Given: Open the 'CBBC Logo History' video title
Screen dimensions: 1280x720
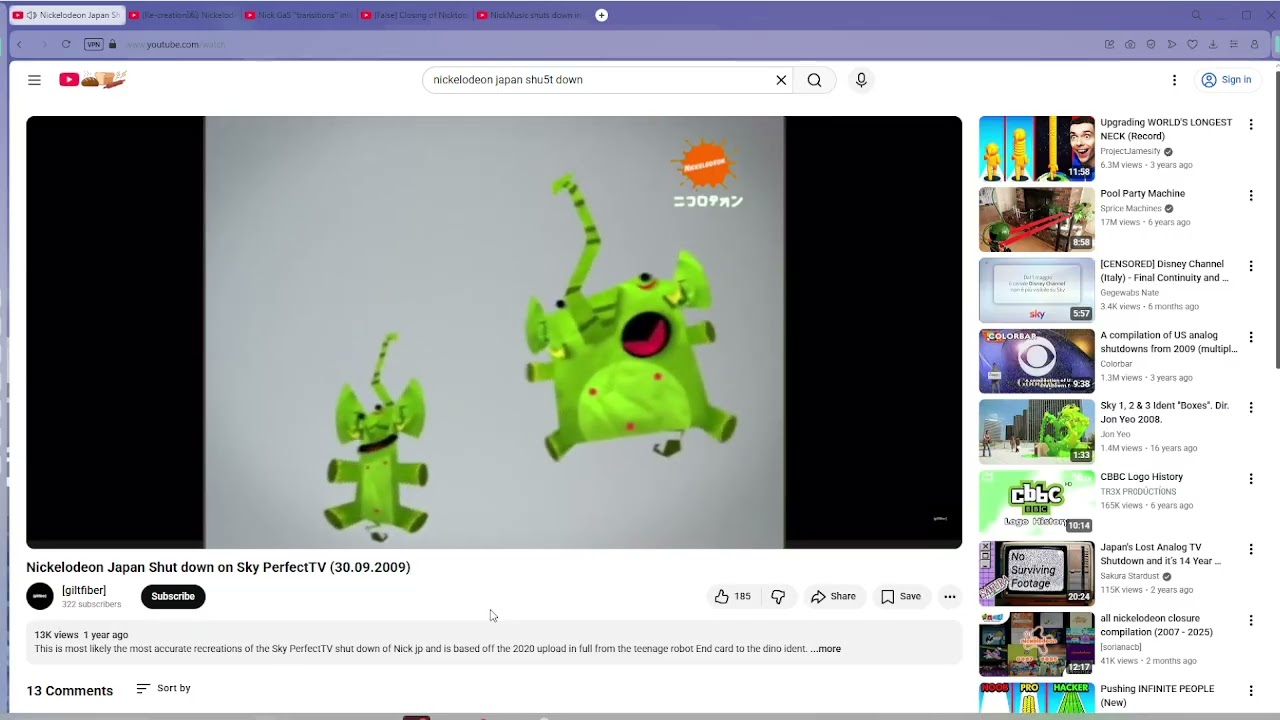Looking at the screenshot, I should point(1141,477).
